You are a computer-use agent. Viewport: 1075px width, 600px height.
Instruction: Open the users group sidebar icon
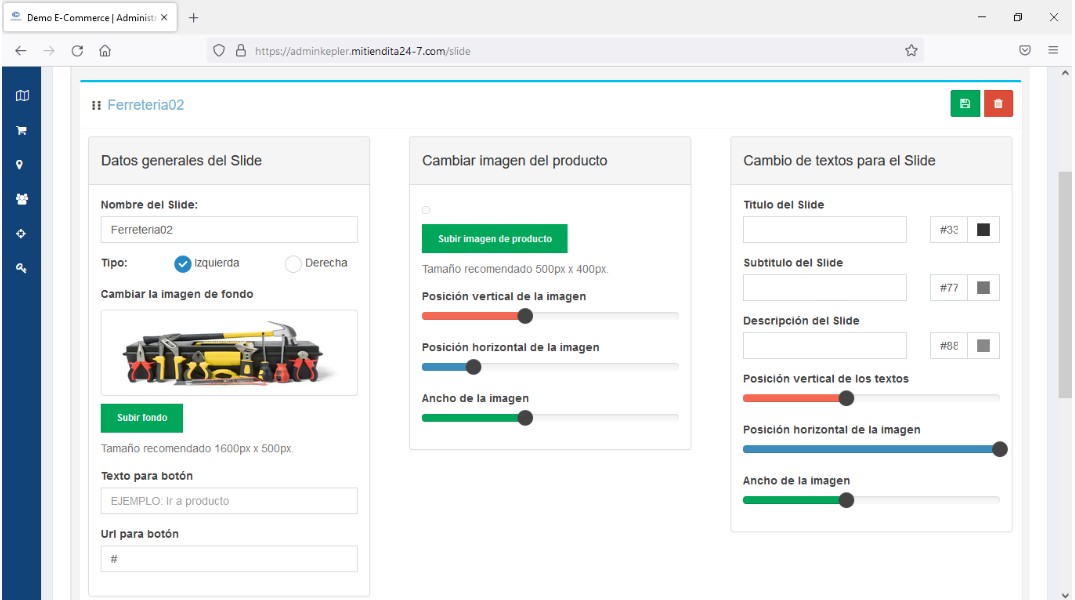(x=22, y=199)
